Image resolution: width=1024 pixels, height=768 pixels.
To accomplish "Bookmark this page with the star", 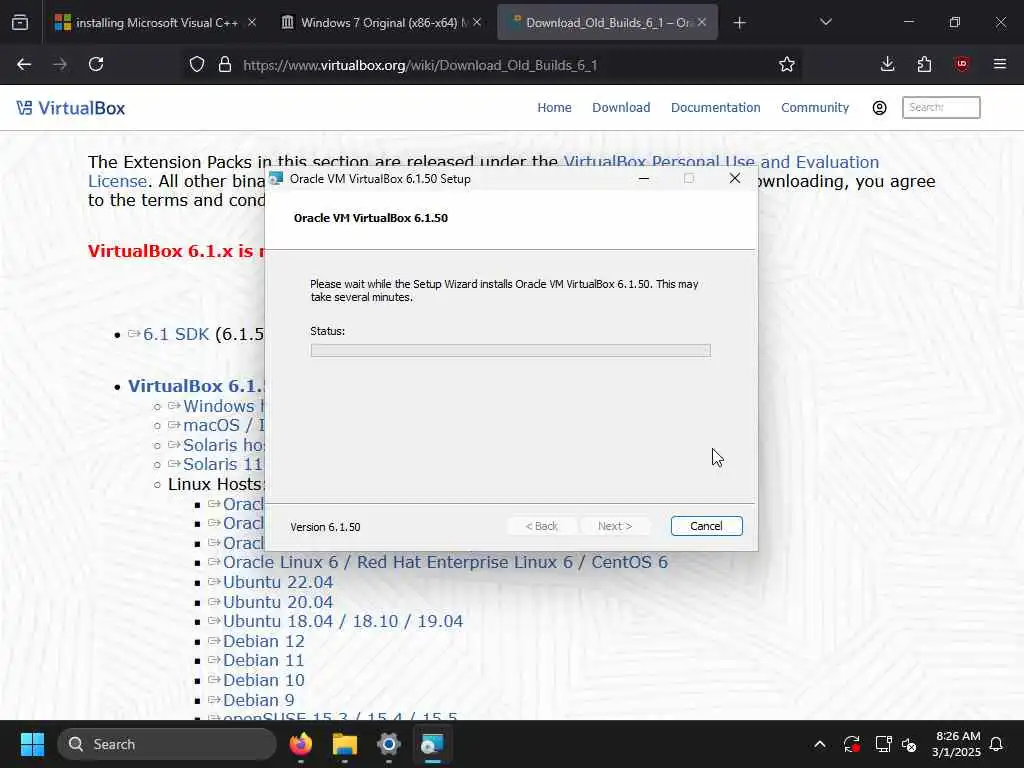I will (787, 65).
